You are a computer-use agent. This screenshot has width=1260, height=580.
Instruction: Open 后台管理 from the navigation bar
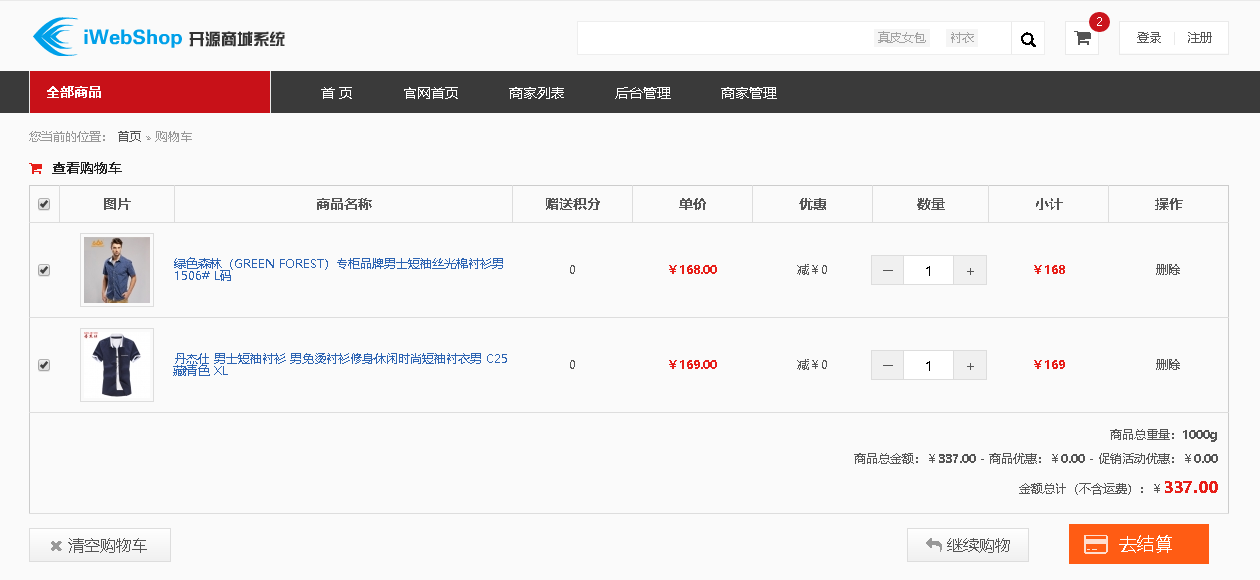click(x=642, y=93)
